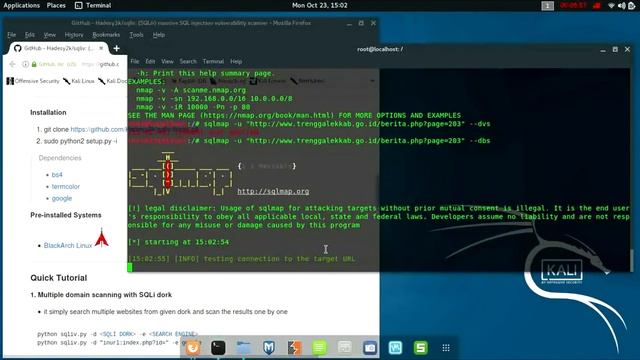Close the GitHub Firefox tab

coord(101,48)
